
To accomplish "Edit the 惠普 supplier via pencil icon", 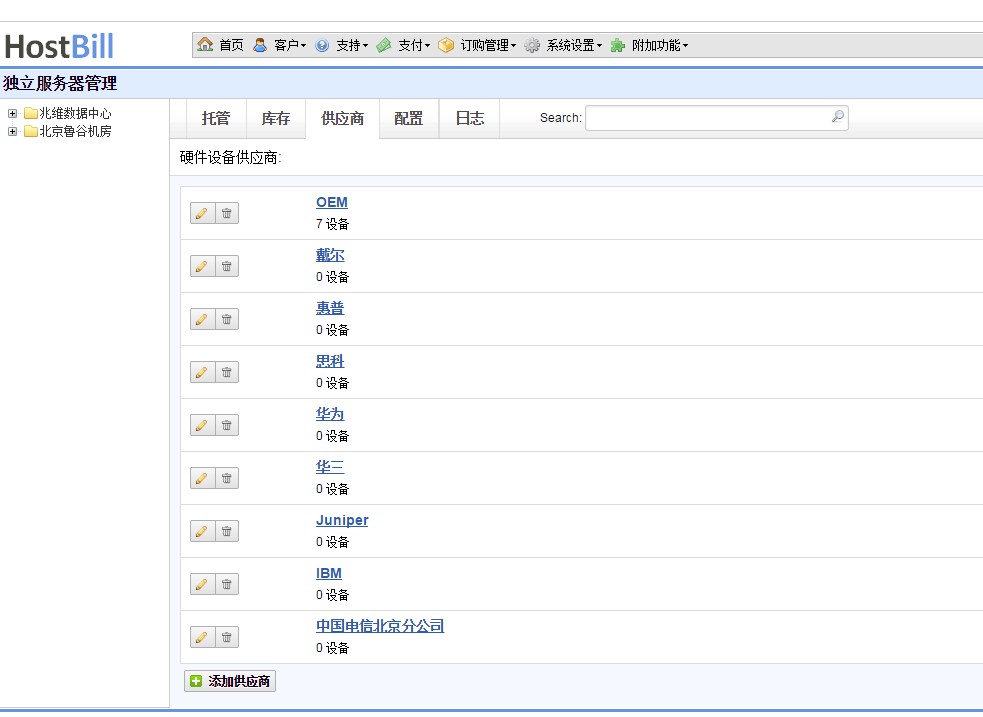I will pos(202,319).
